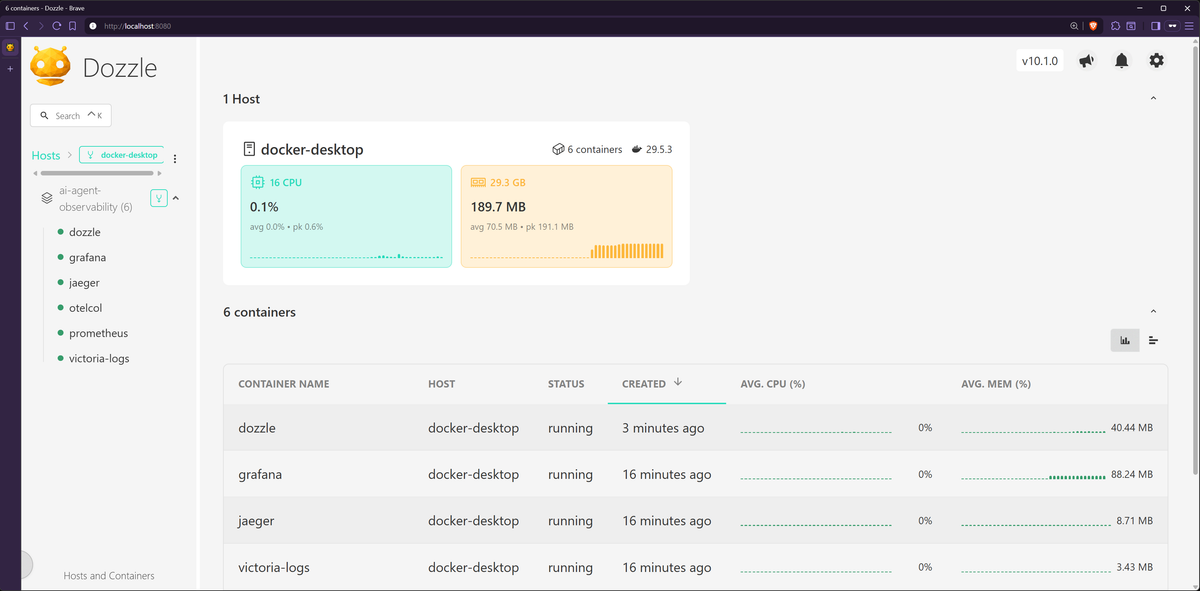Screen dimensions: 1200x591
Task: Open Dozzle settings gear
Action: tap(1157, 61)
